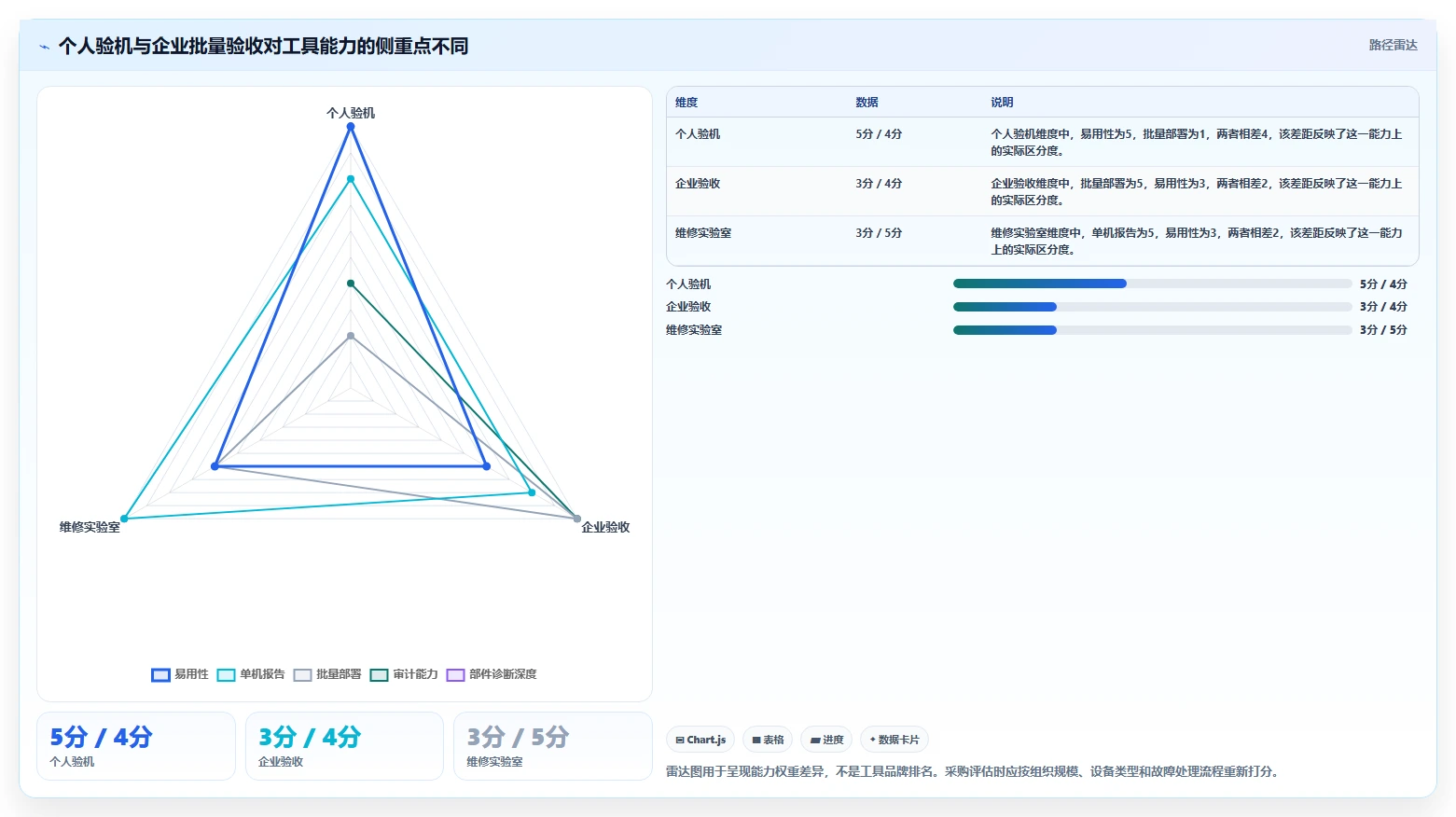This screenshot has height=817, width=1456.
Task: Open the 5分 / 4分 个人验机 data card
Action: coord(136,746)
